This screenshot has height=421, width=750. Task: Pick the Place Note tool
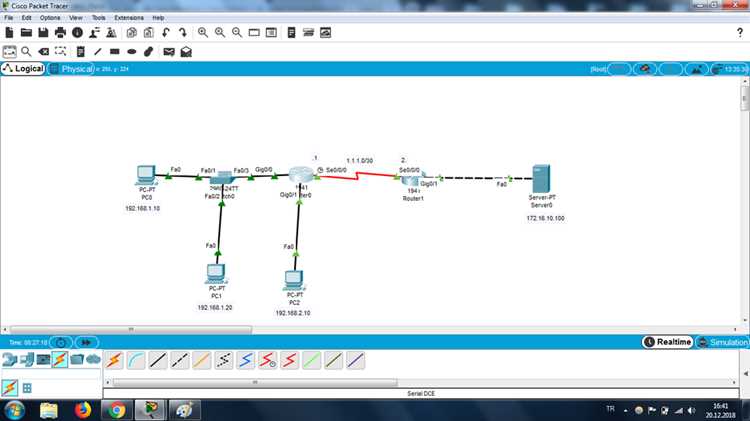pos(80,52)
